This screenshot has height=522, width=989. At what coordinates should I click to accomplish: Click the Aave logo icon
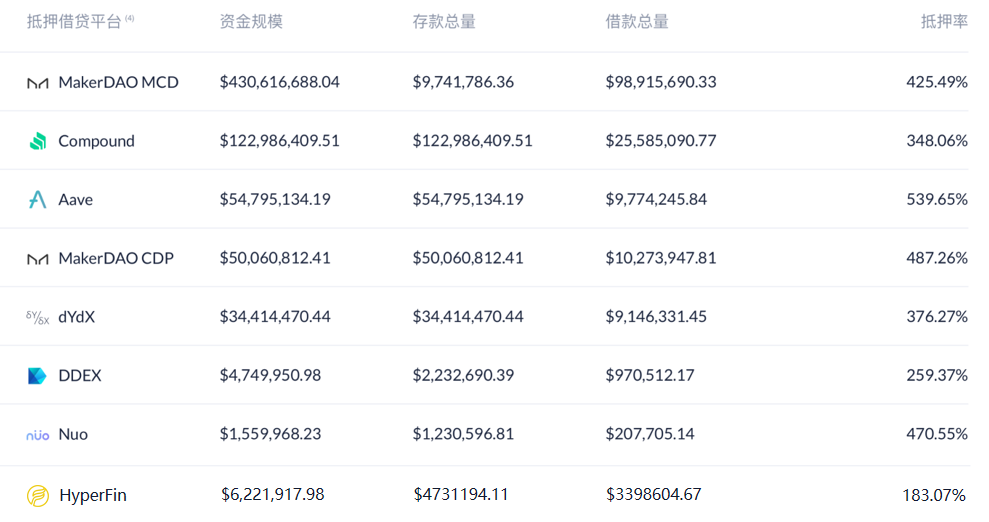38,200
